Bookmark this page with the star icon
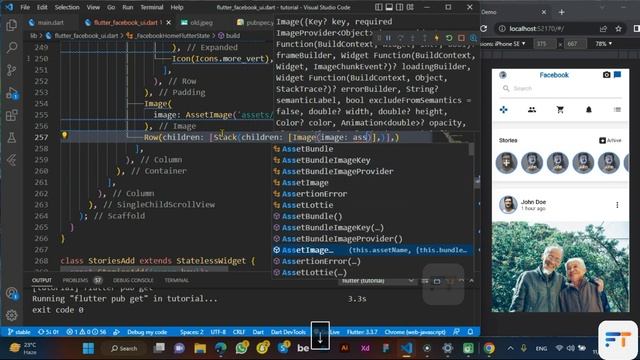 coord(618,29)
